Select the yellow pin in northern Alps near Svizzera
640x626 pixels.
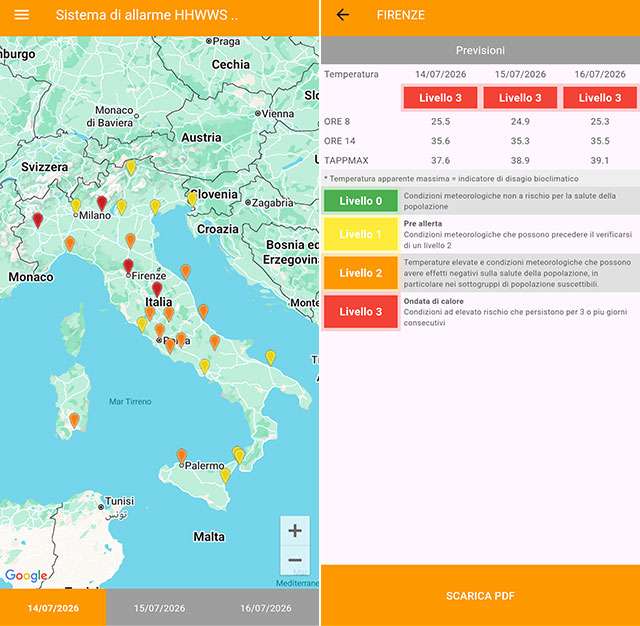(131, 168)
